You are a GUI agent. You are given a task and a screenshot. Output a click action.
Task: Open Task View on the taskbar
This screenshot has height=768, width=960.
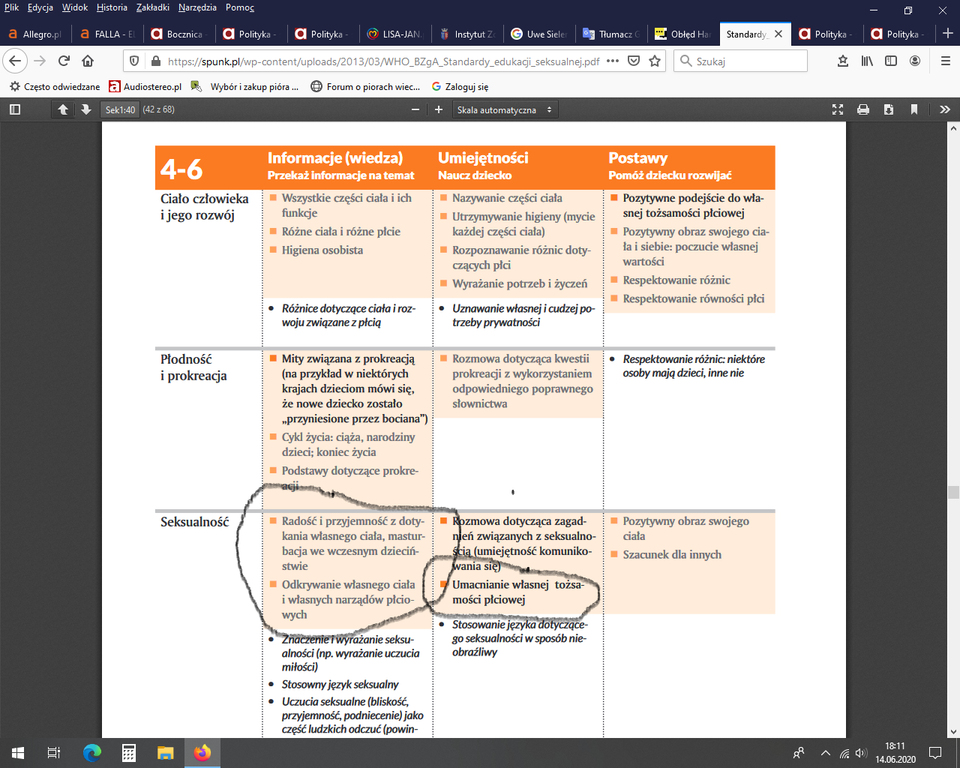[x=54, y=753]
